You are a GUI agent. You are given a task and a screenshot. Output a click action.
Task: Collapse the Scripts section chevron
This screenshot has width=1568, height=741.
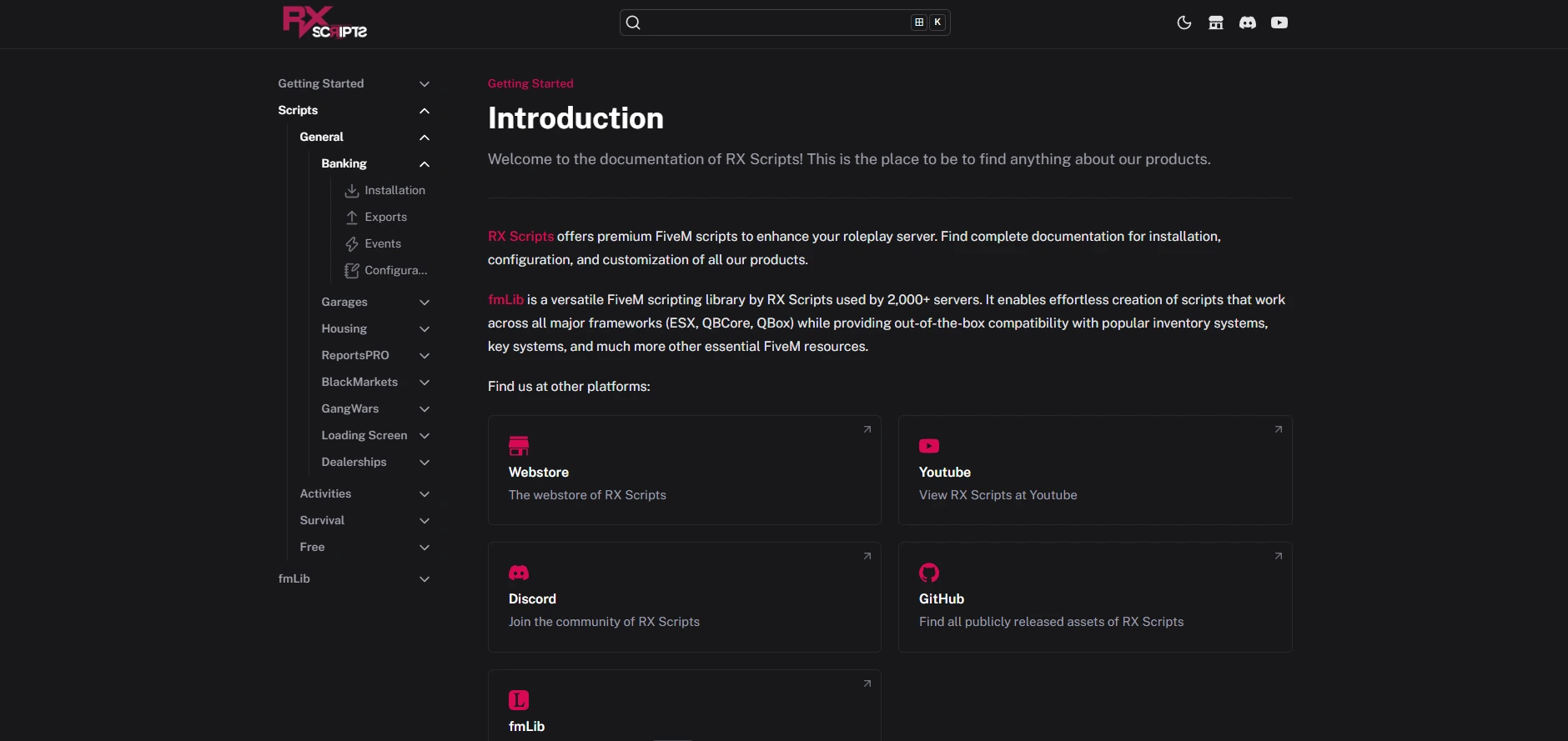[425, 111]
